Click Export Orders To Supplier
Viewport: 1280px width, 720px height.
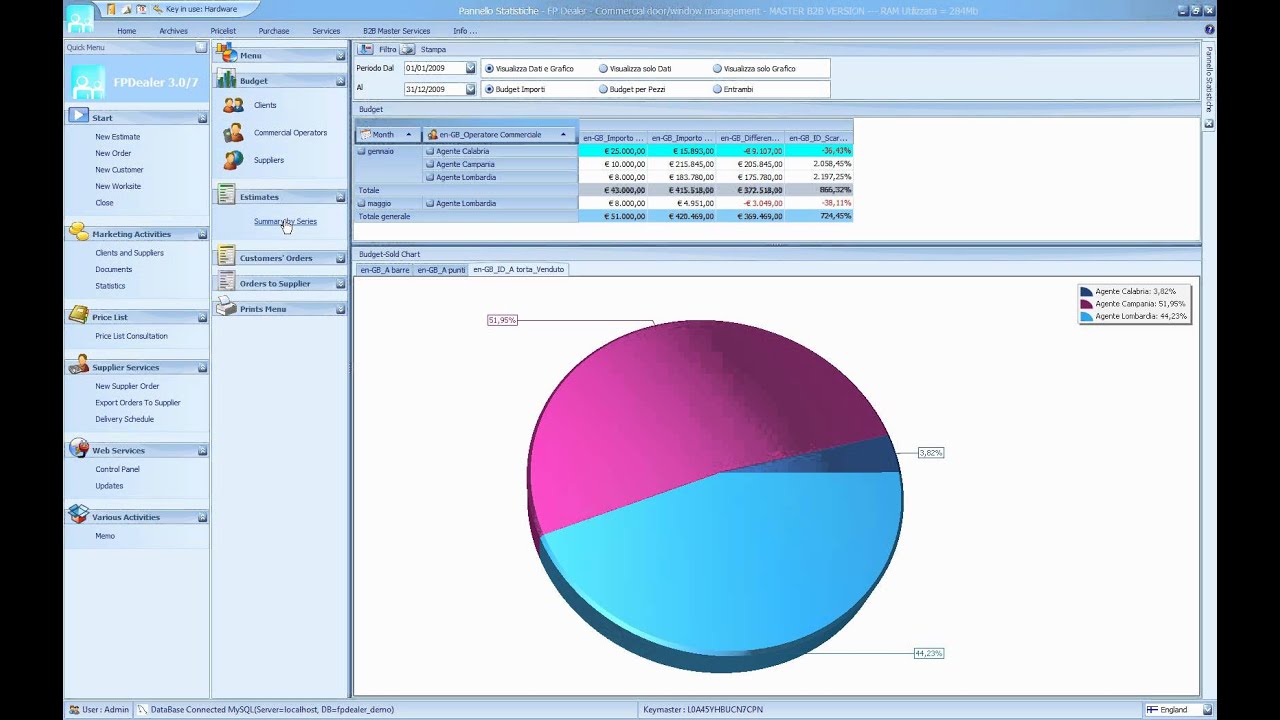pos(138,402)
